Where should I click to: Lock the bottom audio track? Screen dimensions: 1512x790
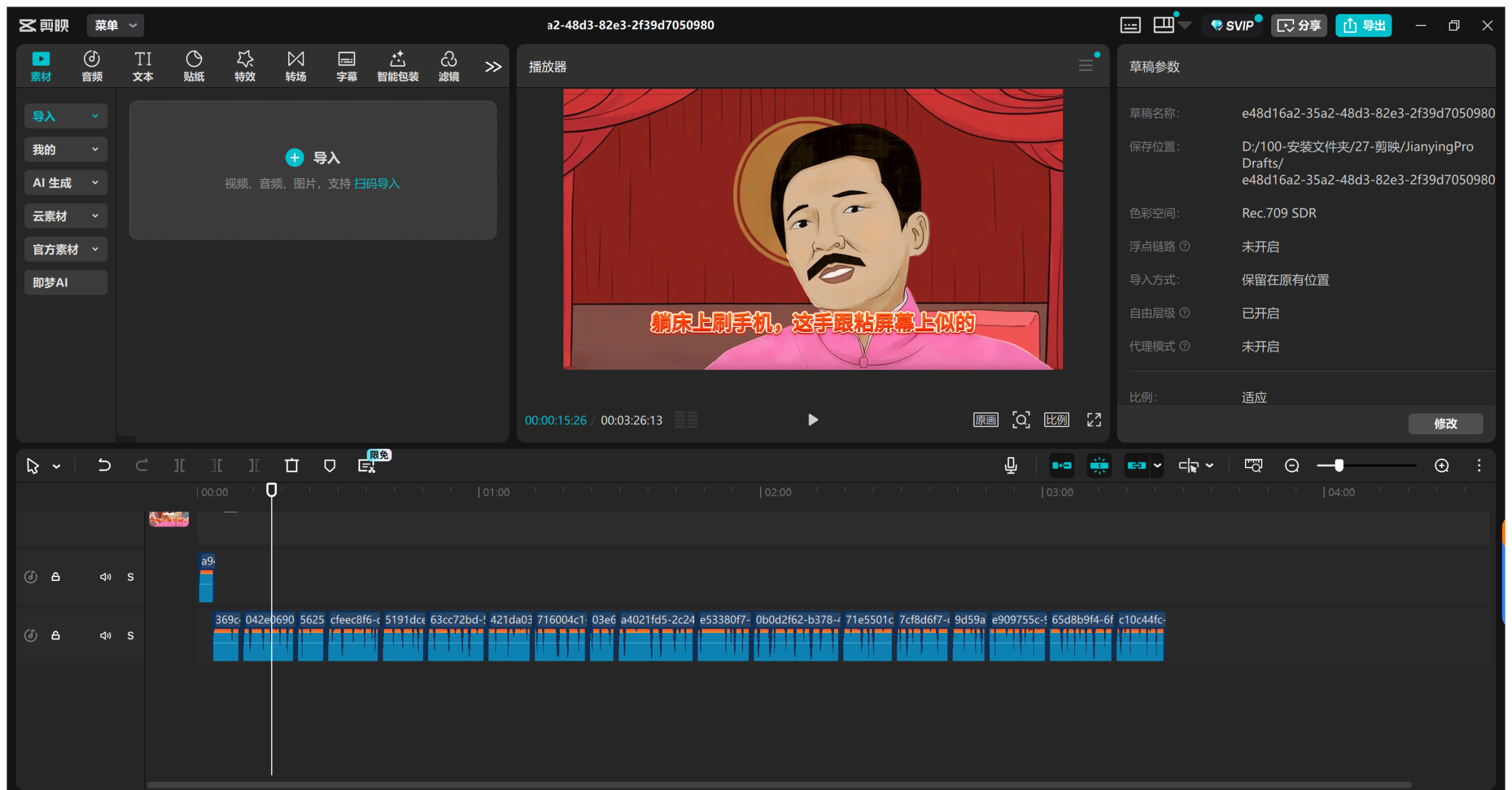click(56, 635)
